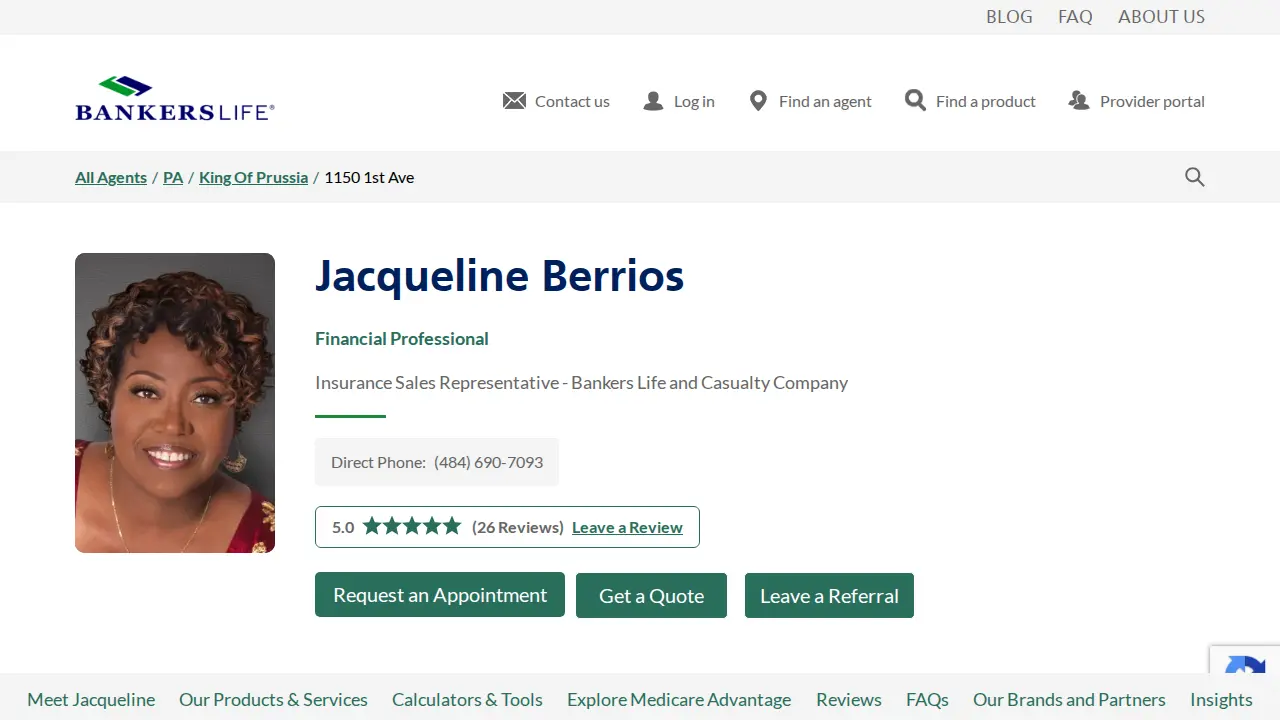Click the direct phone number (484) 690-7093

coord(488,462)
